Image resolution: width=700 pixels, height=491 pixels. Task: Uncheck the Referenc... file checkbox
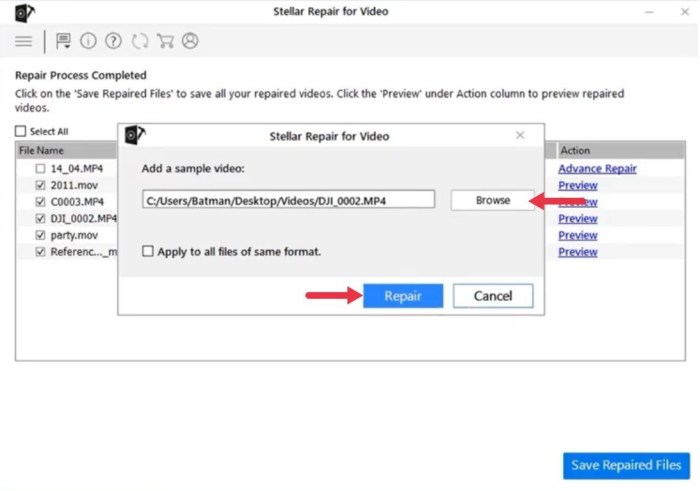pyautogui.click(x=40, y=252)
